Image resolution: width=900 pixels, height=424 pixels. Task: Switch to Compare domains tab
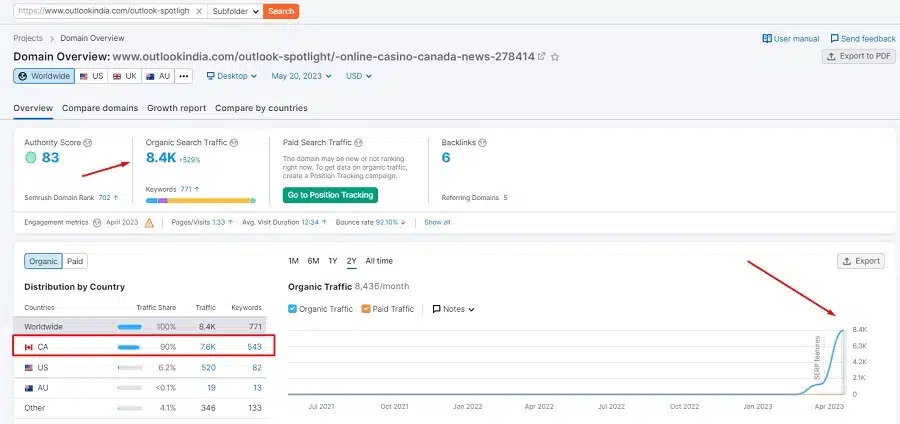[100, 108]
